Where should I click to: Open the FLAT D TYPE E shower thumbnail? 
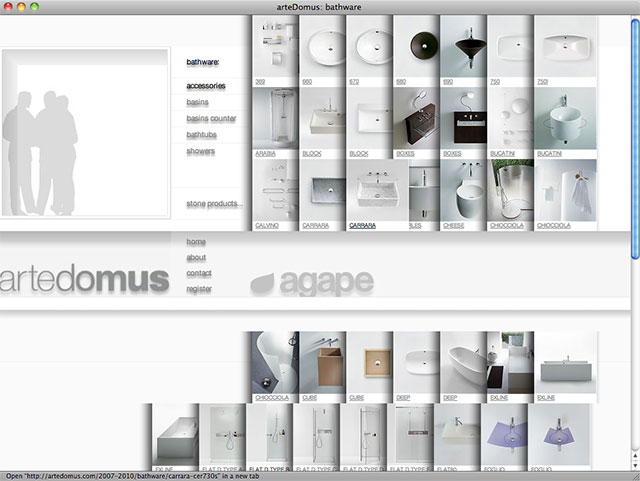click(x=410, y=435)
